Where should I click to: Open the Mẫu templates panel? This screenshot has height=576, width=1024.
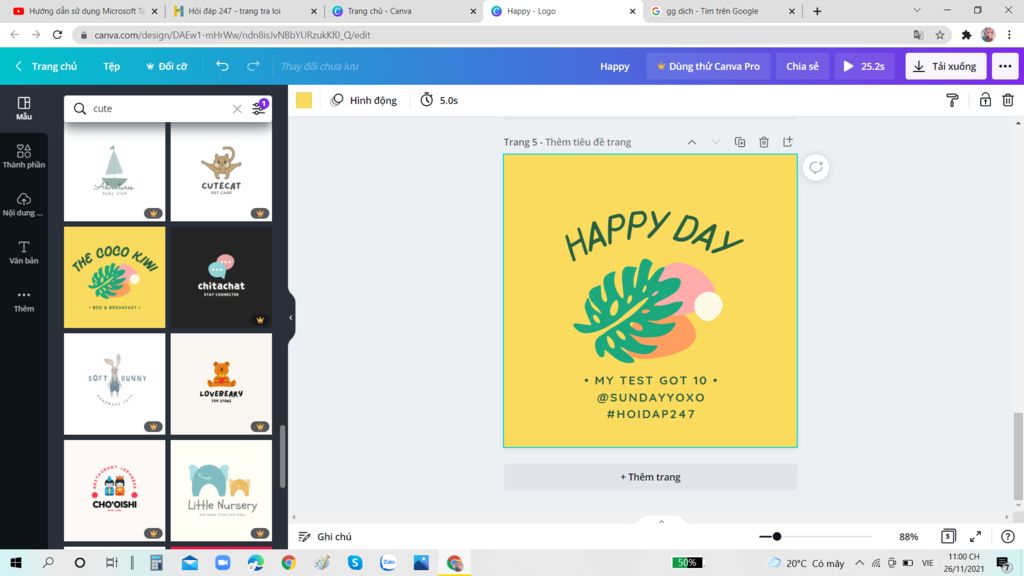24,108
